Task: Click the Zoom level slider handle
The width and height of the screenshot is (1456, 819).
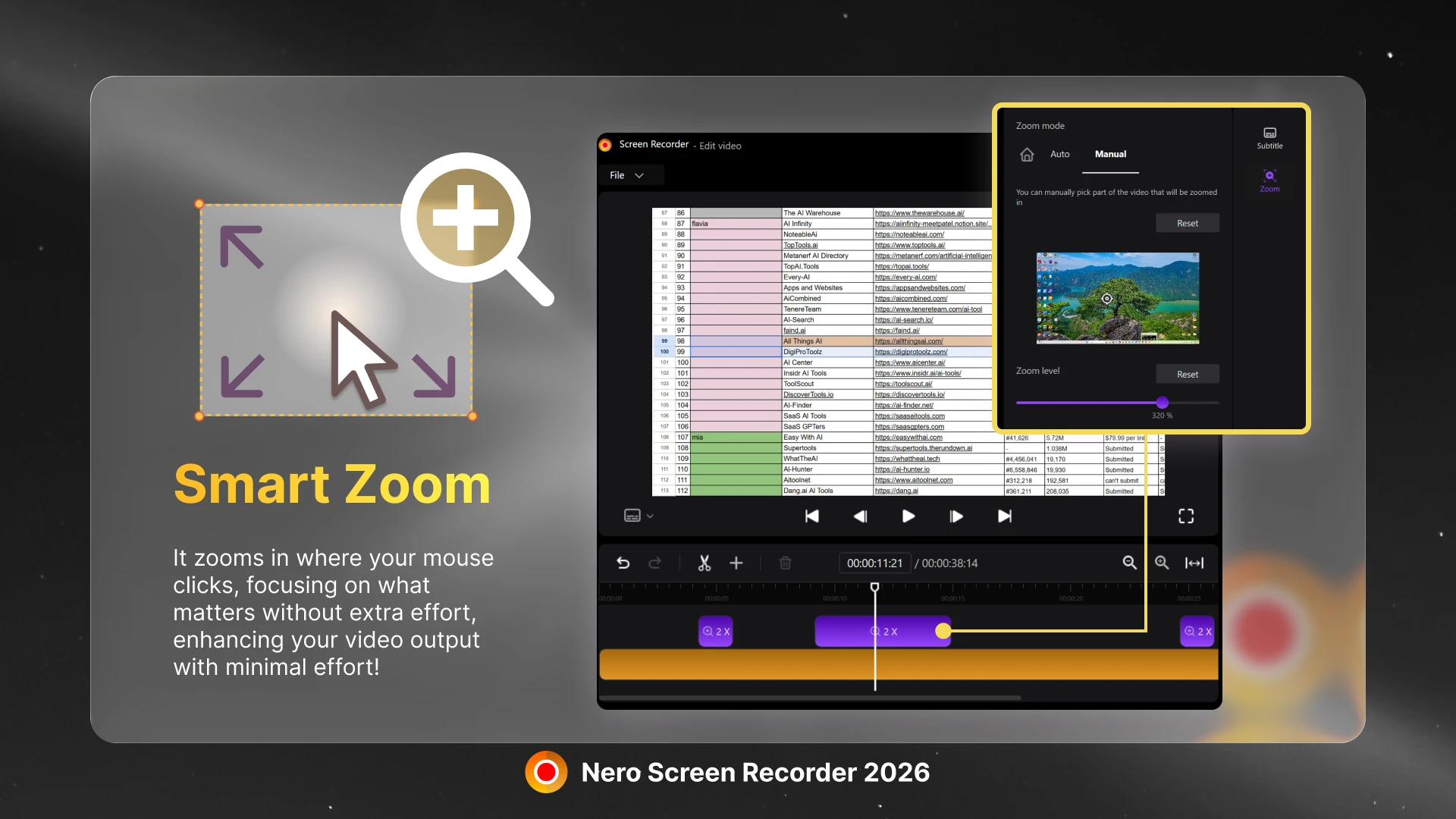Action: 1163,403
